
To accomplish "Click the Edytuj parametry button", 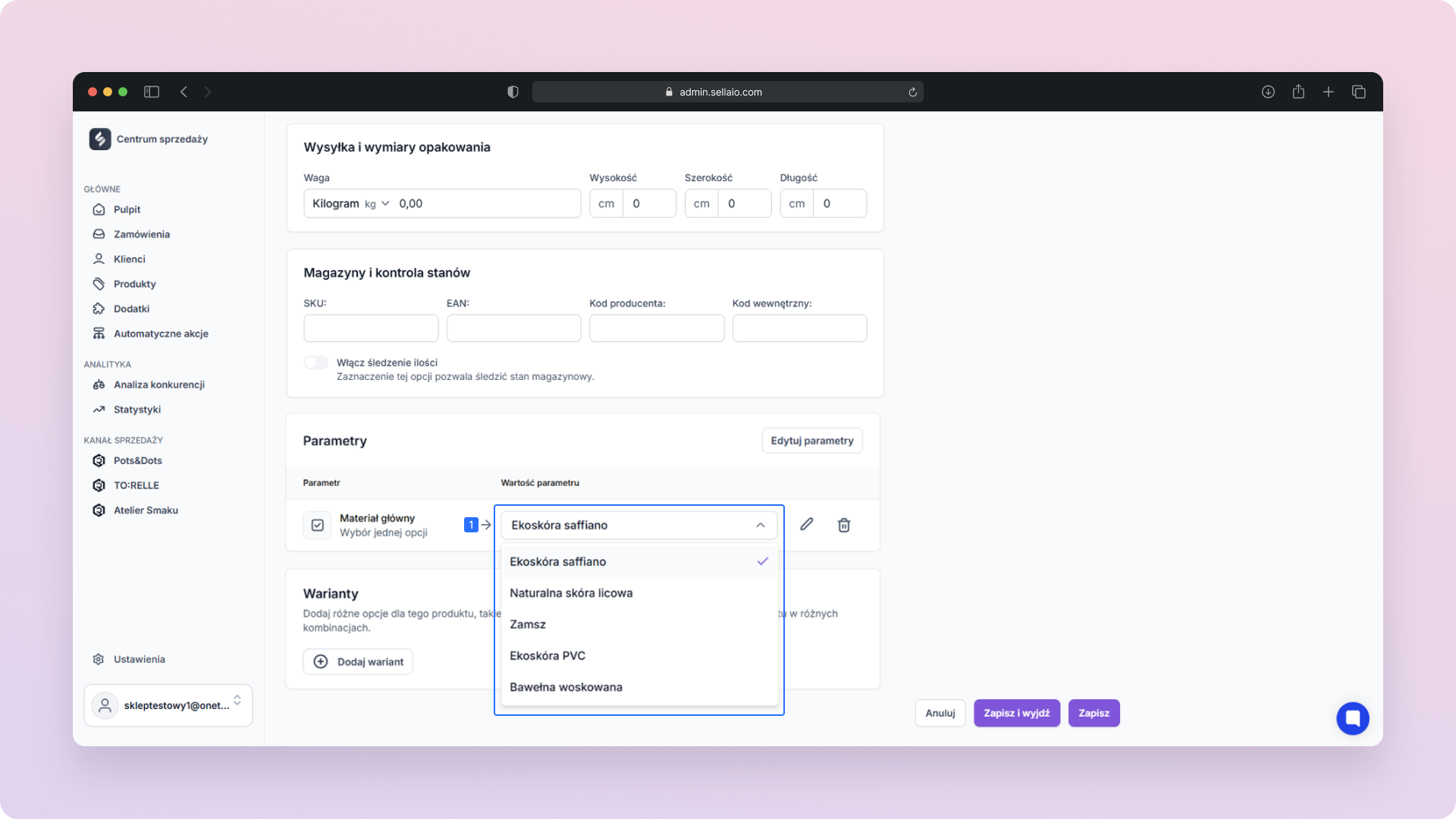I will coord(812,441).
